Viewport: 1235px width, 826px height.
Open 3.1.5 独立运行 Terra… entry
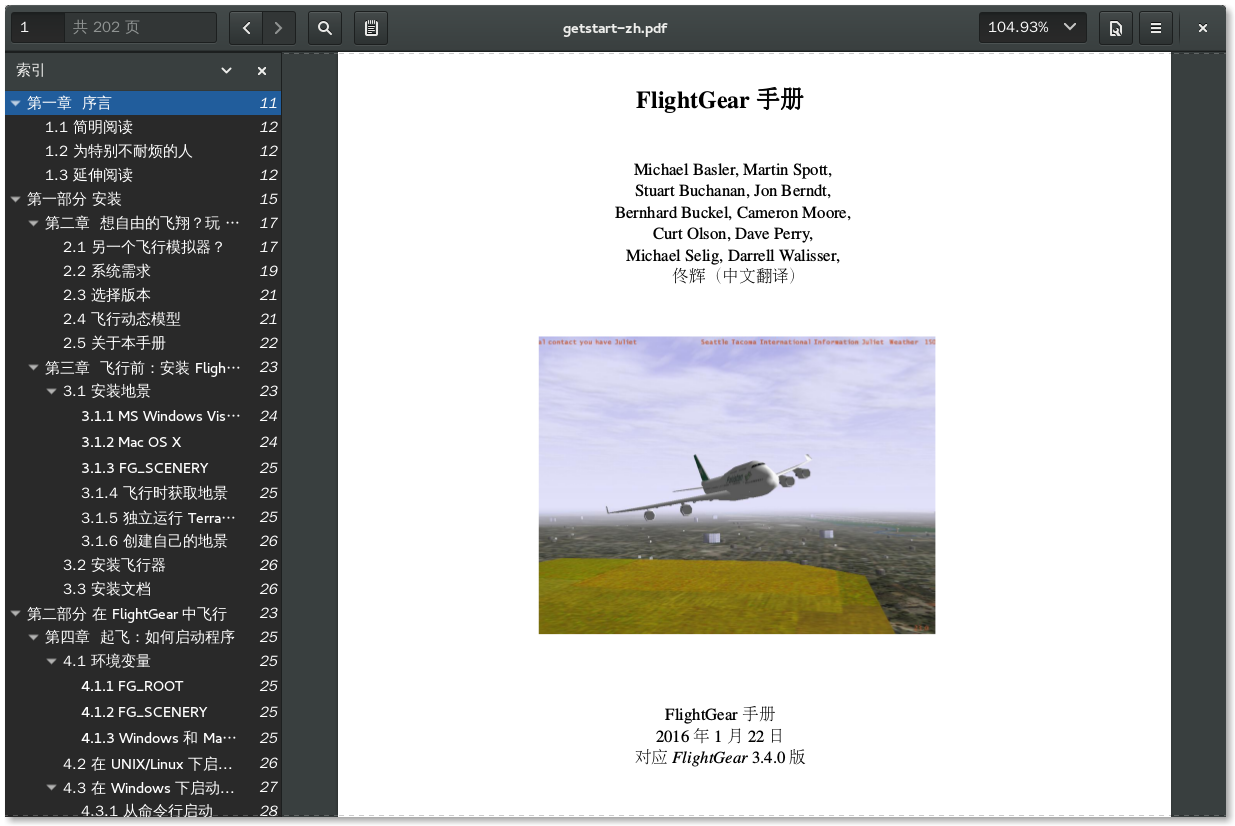[x=143, y=517]
